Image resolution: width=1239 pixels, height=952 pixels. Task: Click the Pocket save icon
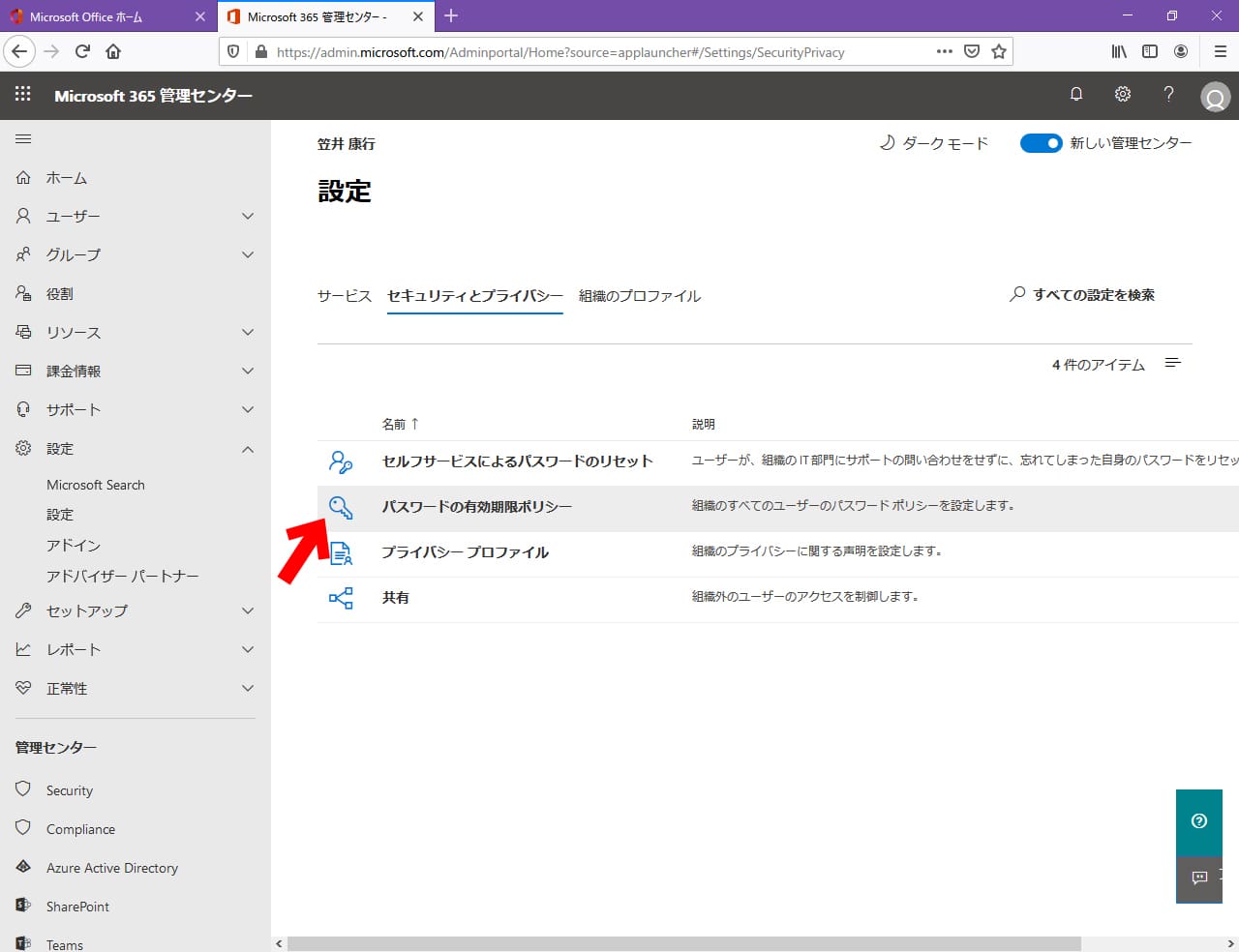(x=972, y=51)
